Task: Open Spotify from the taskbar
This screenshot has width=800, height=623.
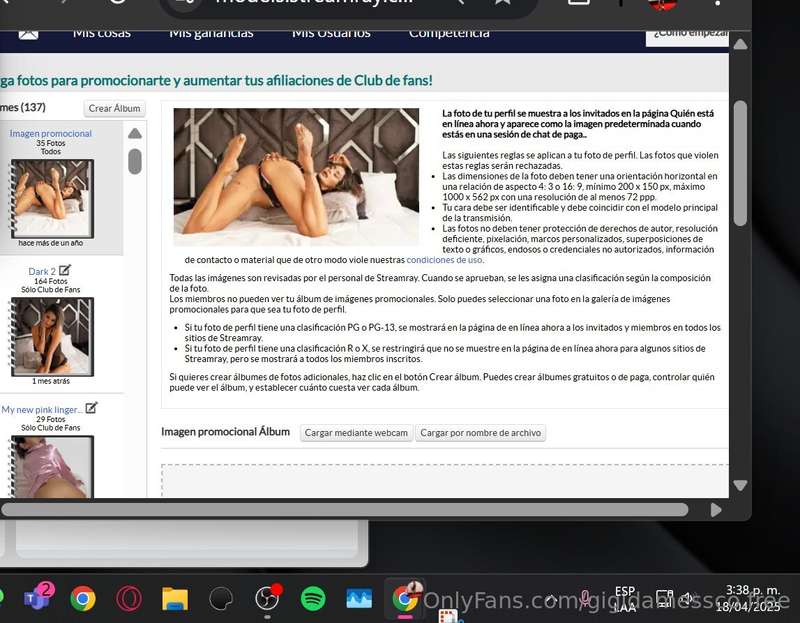Action: click(x=313, y=599)
